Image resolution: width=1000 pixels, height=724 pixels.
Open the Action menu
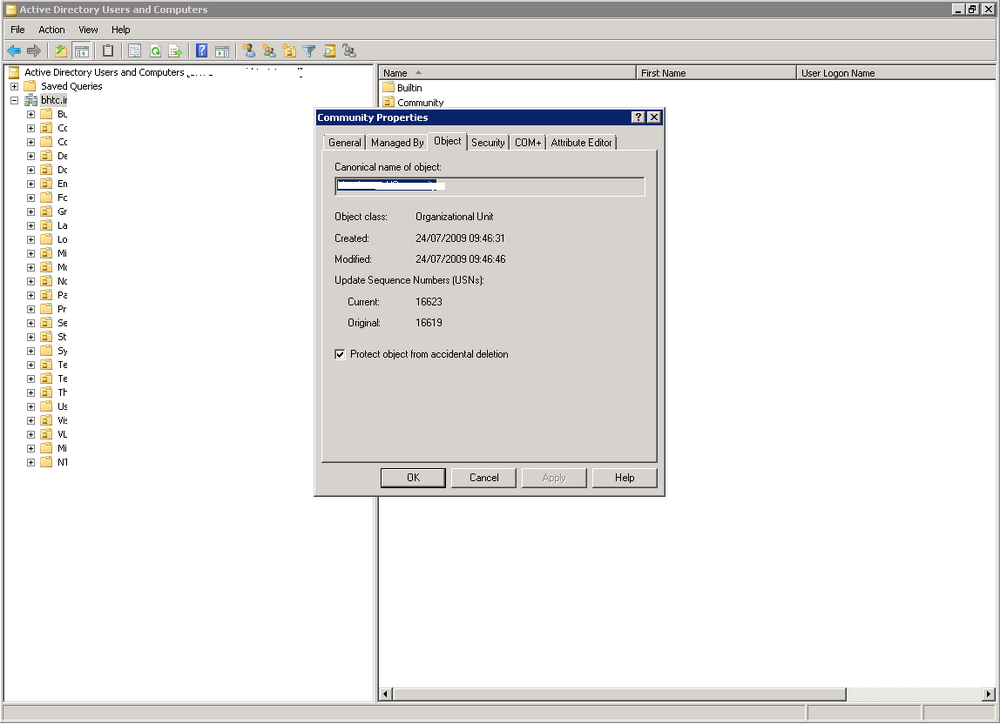[x=52, y=29]
